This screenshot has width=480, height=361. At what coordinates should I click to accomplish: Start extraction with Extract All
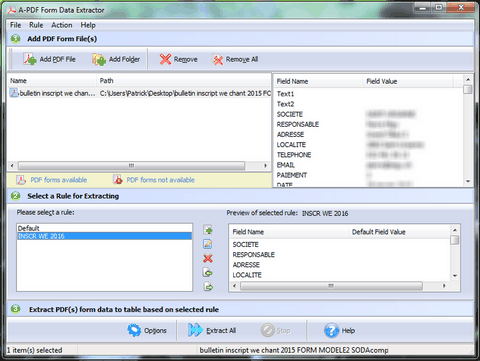pyautogui.click(x=212, y=330)
